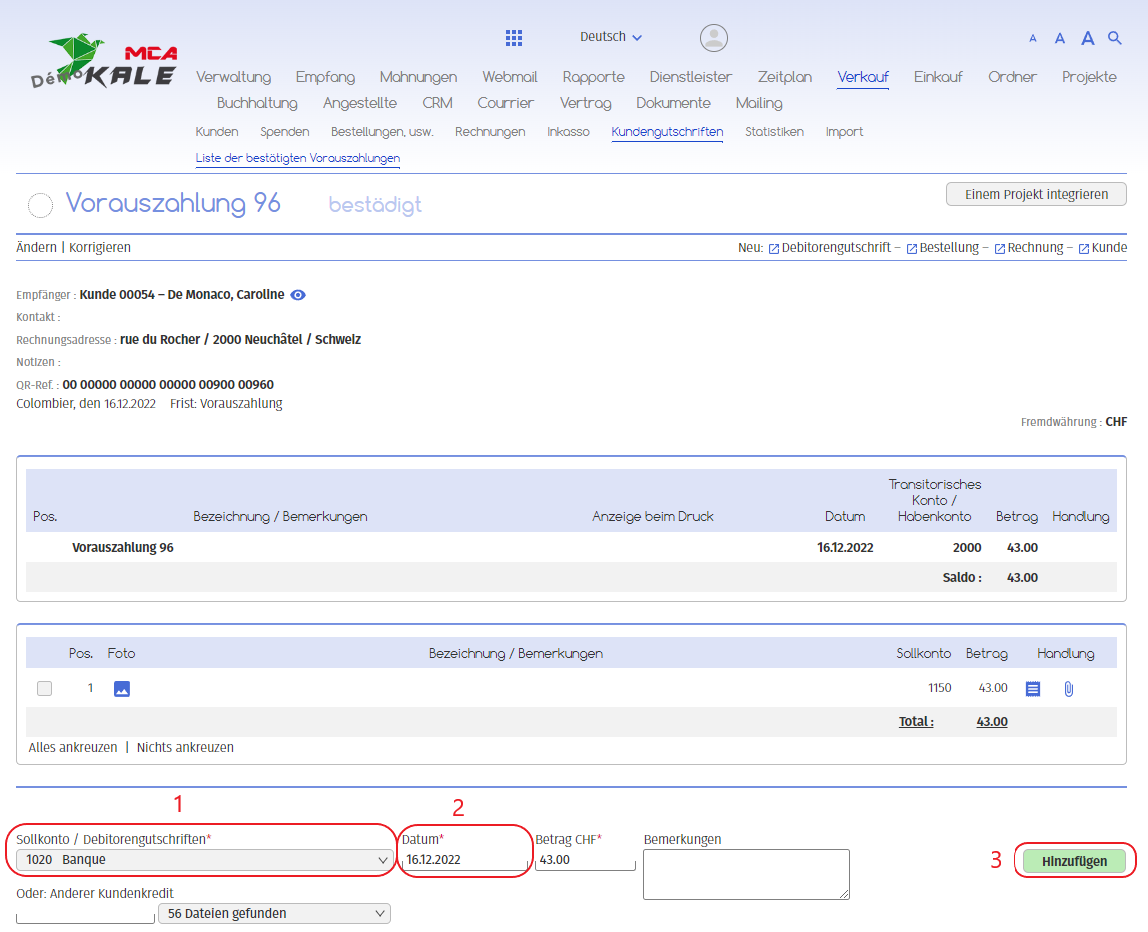Open the Courrier menu
This screenshot has height=932, width=1148.
pyautogui.click(x=505, y=103)
